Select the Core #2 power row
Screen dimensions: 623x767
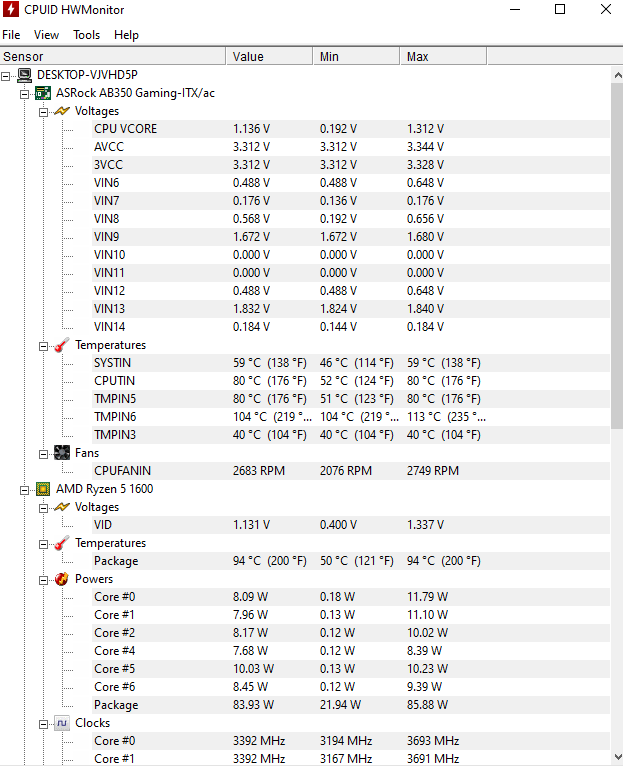tap(351, 633)
